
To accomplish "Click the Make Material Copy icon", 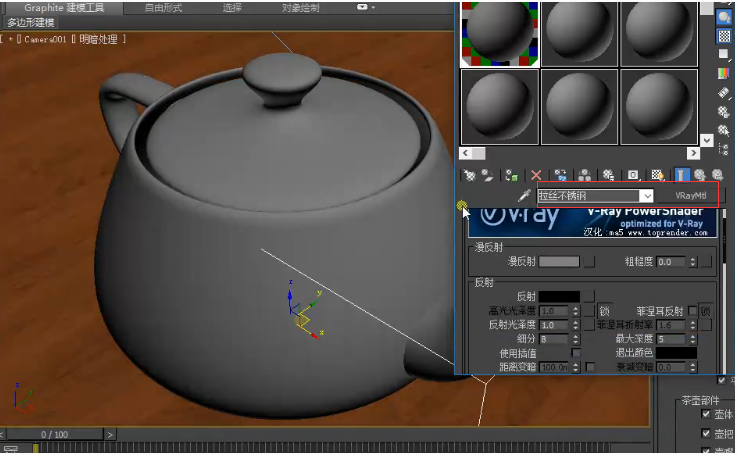I will (560, 175).
